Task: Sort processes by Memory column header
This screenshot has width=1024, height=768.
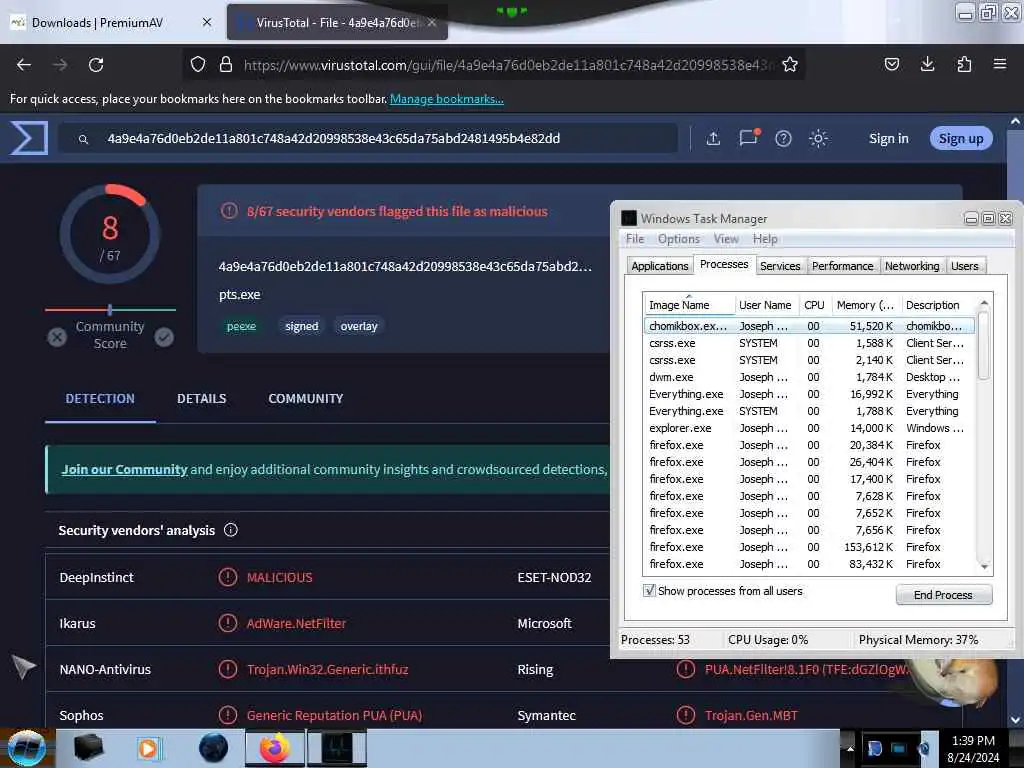Action: [x=865, y=305]
